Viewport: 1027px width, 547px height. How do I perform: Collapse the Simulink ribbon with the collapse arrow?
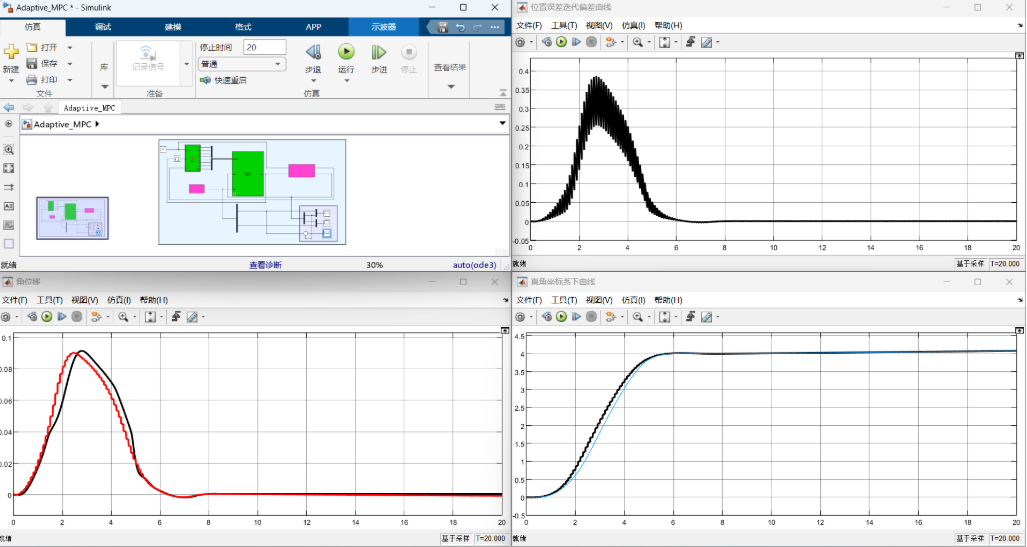tap(502, 92)
